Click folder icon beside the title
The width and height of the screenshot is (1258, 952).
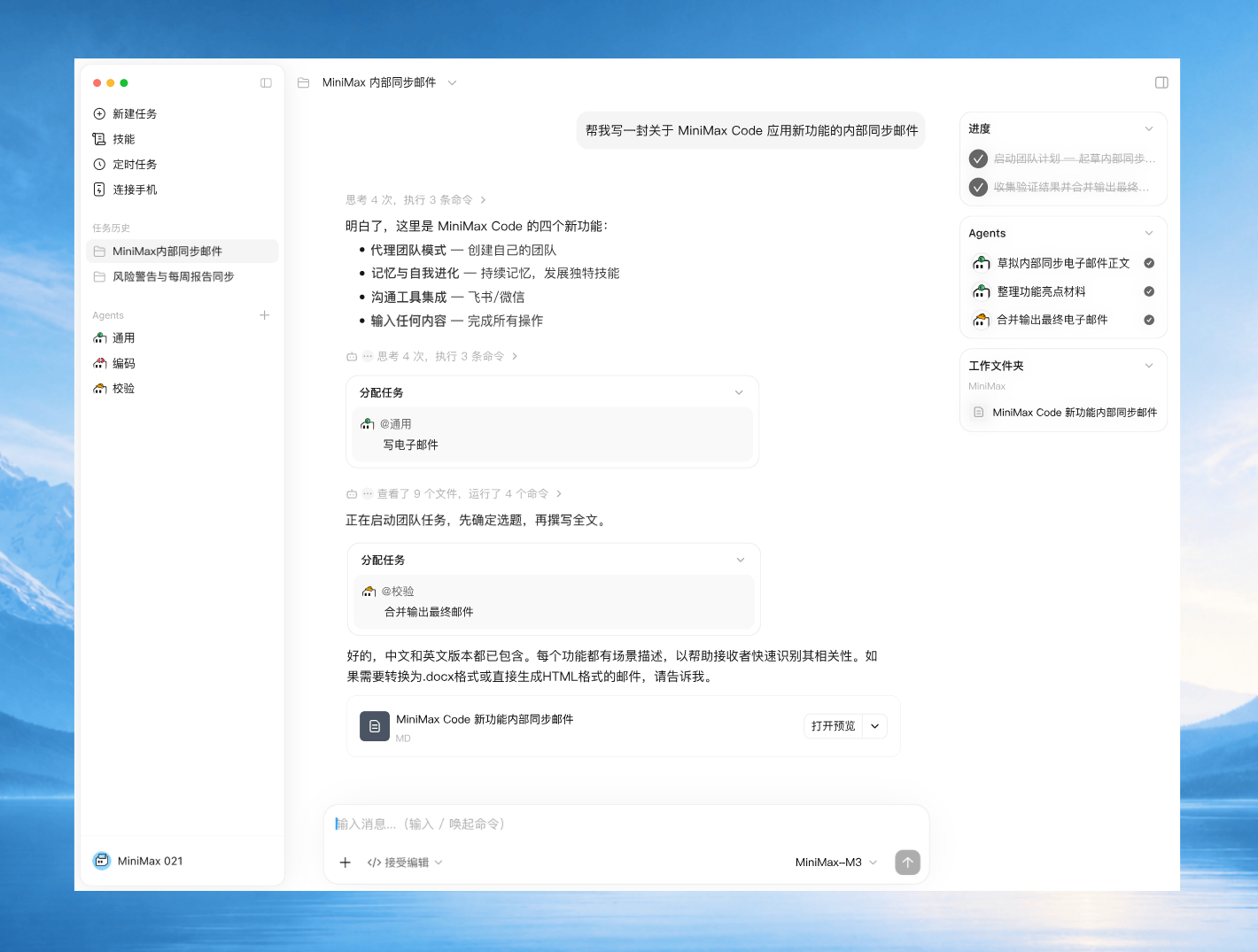click(304, 82)
